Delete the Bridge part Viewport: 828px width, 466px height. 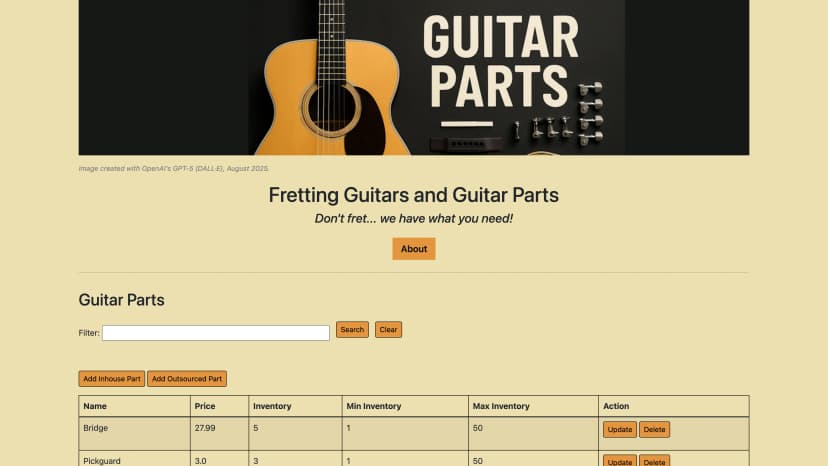click(654, 430)
